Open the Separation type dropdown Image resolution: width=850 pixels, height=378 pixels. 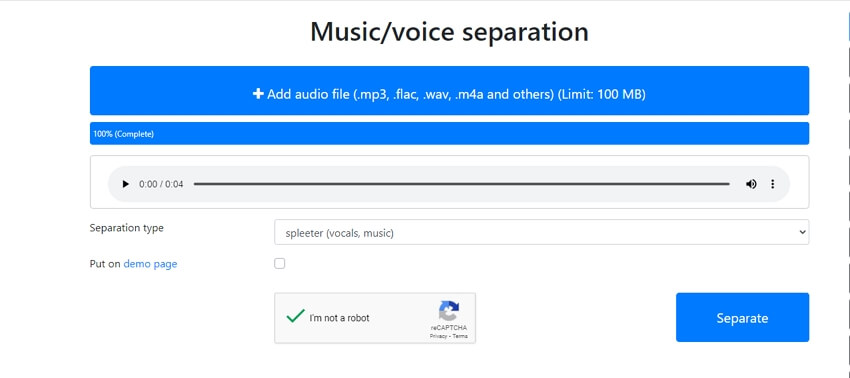point(541,232)
